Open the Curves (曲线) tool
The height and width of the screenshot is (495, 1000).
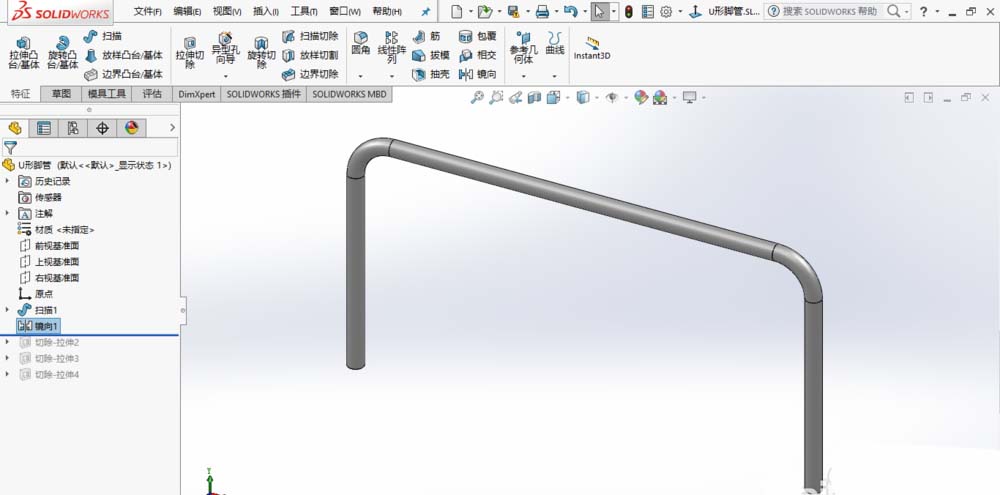coord(554,44)
